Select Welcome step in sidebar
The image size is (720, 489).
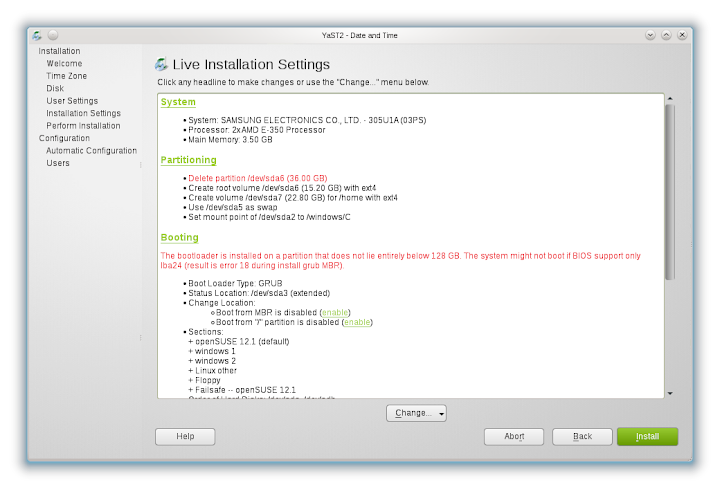64,63
